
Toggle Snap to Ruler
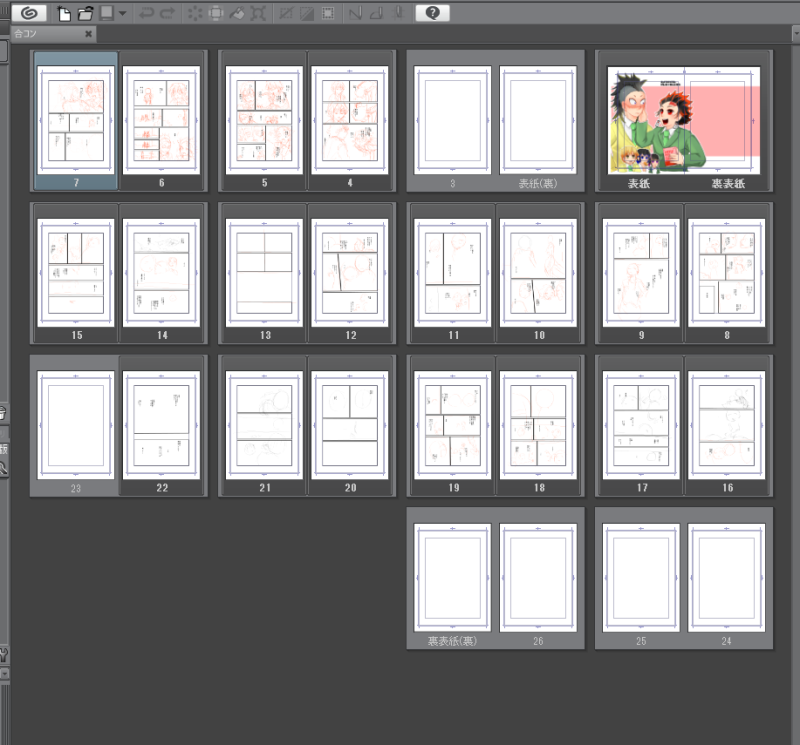355,13
